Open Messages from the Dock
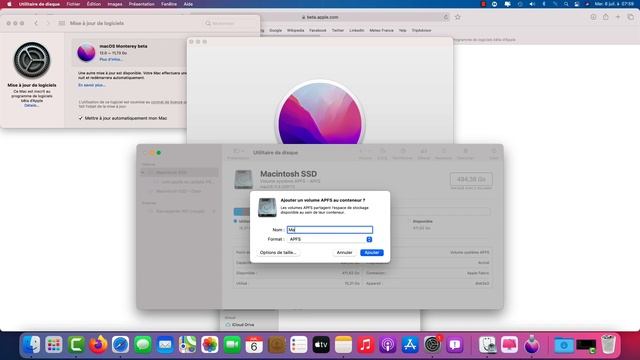The width and height of the screenshot is (640, 360). point(143,345)
